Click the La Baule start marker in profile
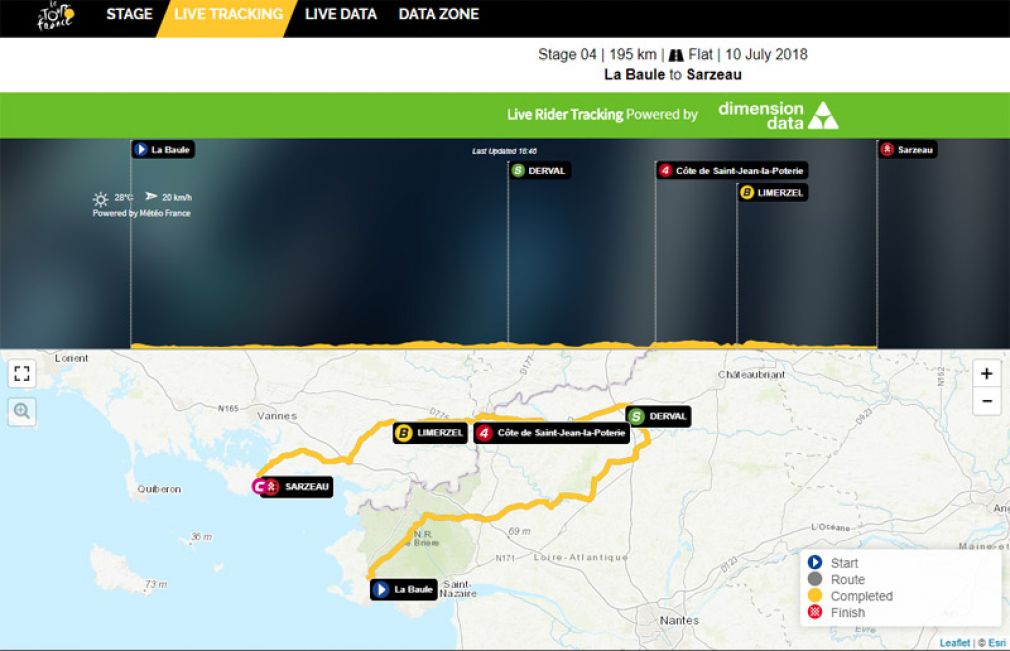 (x=163, y=149)
